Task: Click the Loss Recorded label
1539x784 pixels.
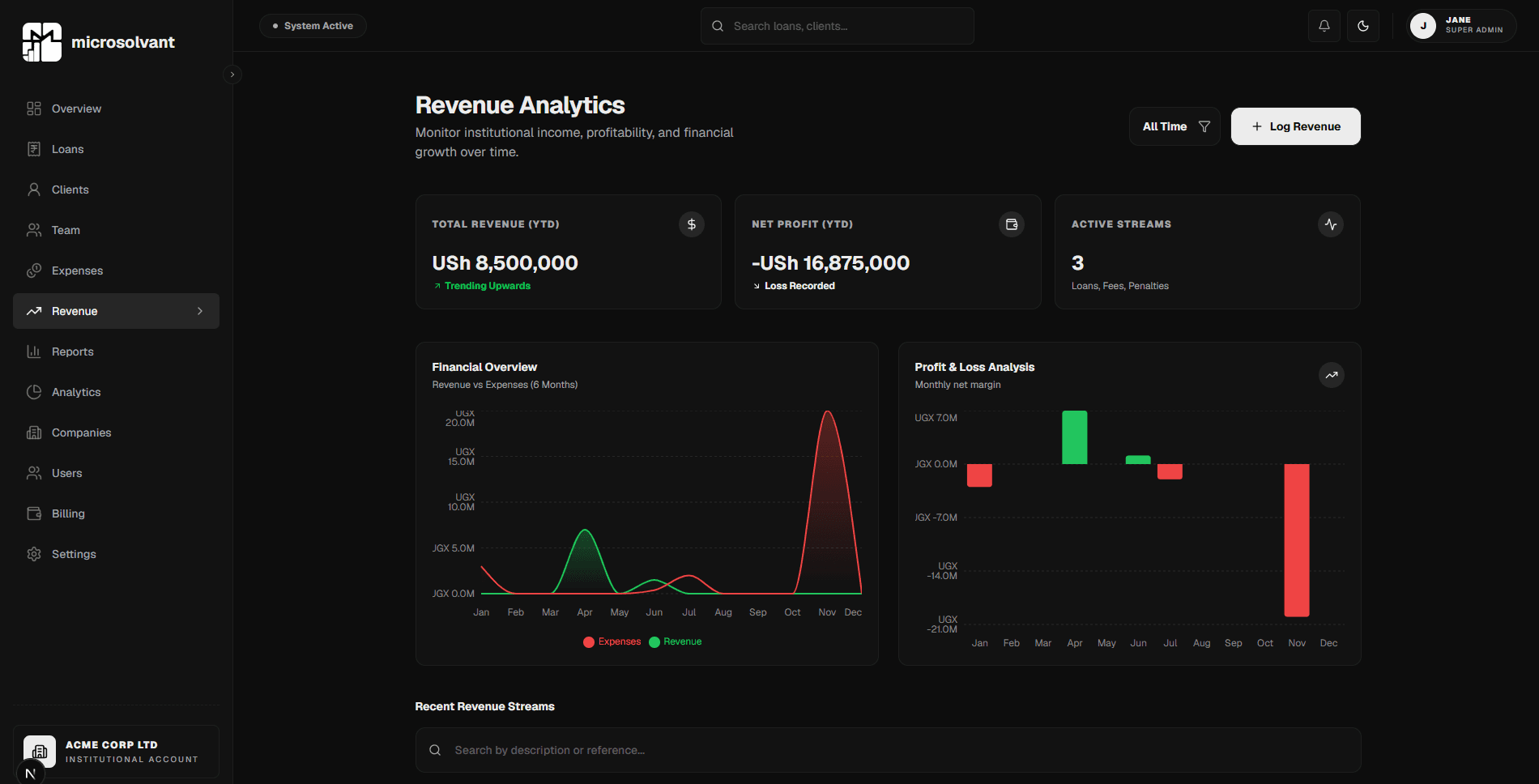Action: tap(799, 286)
